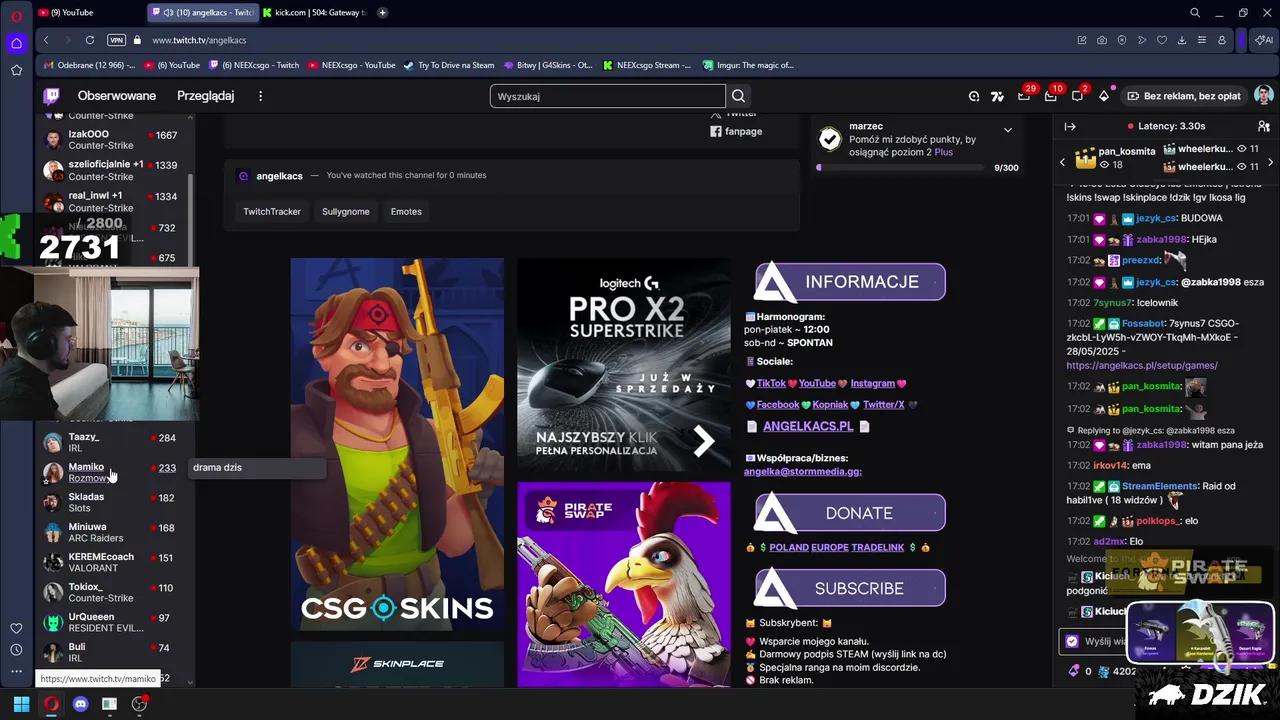Viewport: 1280px width, 720px height.
Task: Click the TwitchTracker button
Action: pos(272,211)
